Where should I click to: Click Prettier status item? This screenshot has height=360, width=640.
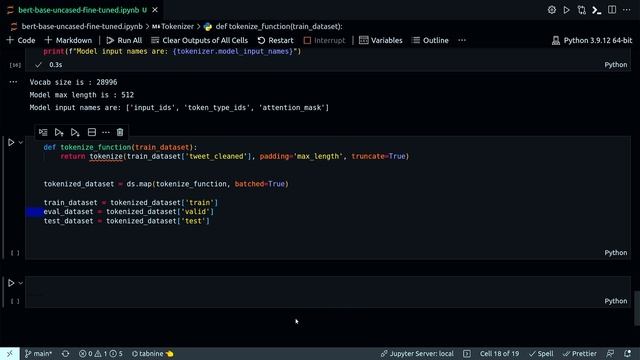pyautogui.click(x=580, y=353)
